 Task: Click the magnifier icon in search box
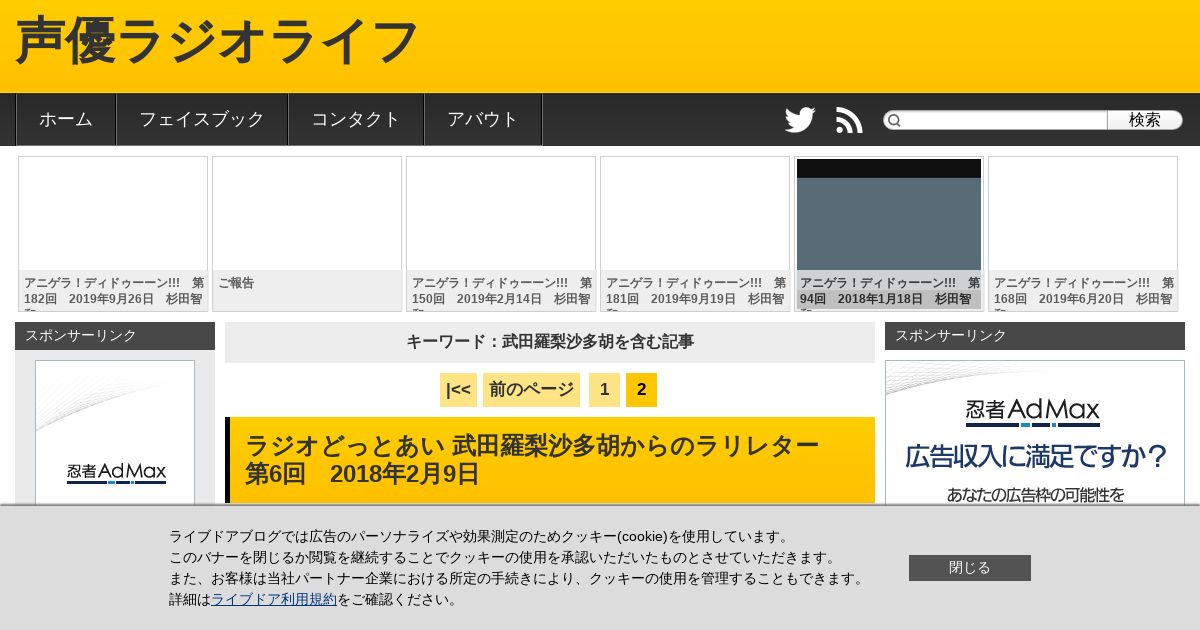click(894, 121)
